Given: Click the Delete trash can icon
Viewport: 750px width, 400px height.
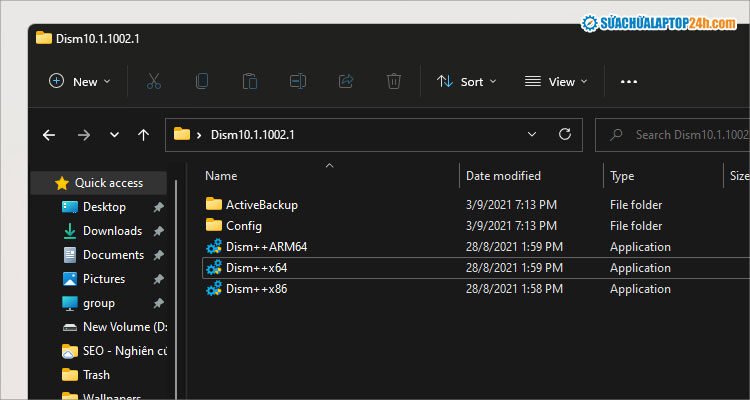Looking at the screenshot, I should 393,81.
